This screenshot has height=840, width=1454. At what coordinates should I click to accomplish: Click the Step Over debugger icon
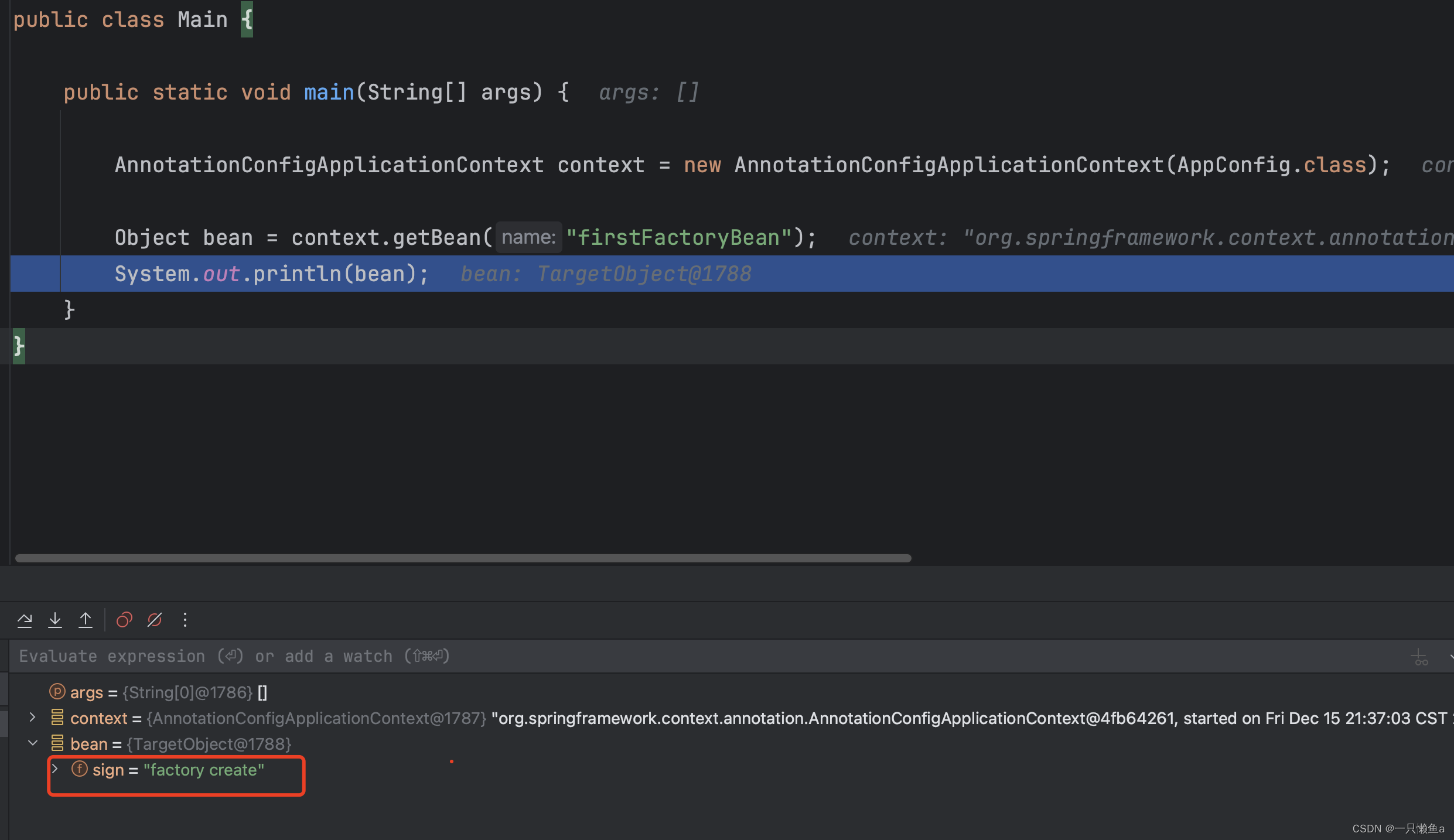(x=25, y=620)
